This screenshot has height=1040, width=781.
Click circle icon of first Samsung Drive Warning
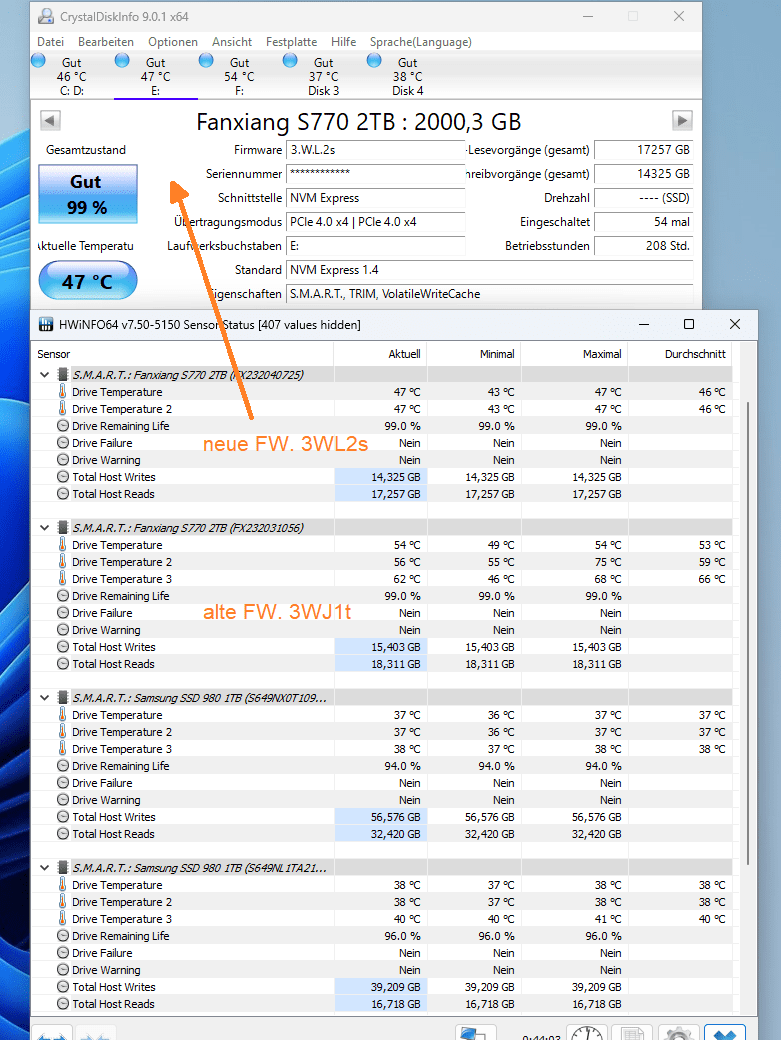point(63,800)
